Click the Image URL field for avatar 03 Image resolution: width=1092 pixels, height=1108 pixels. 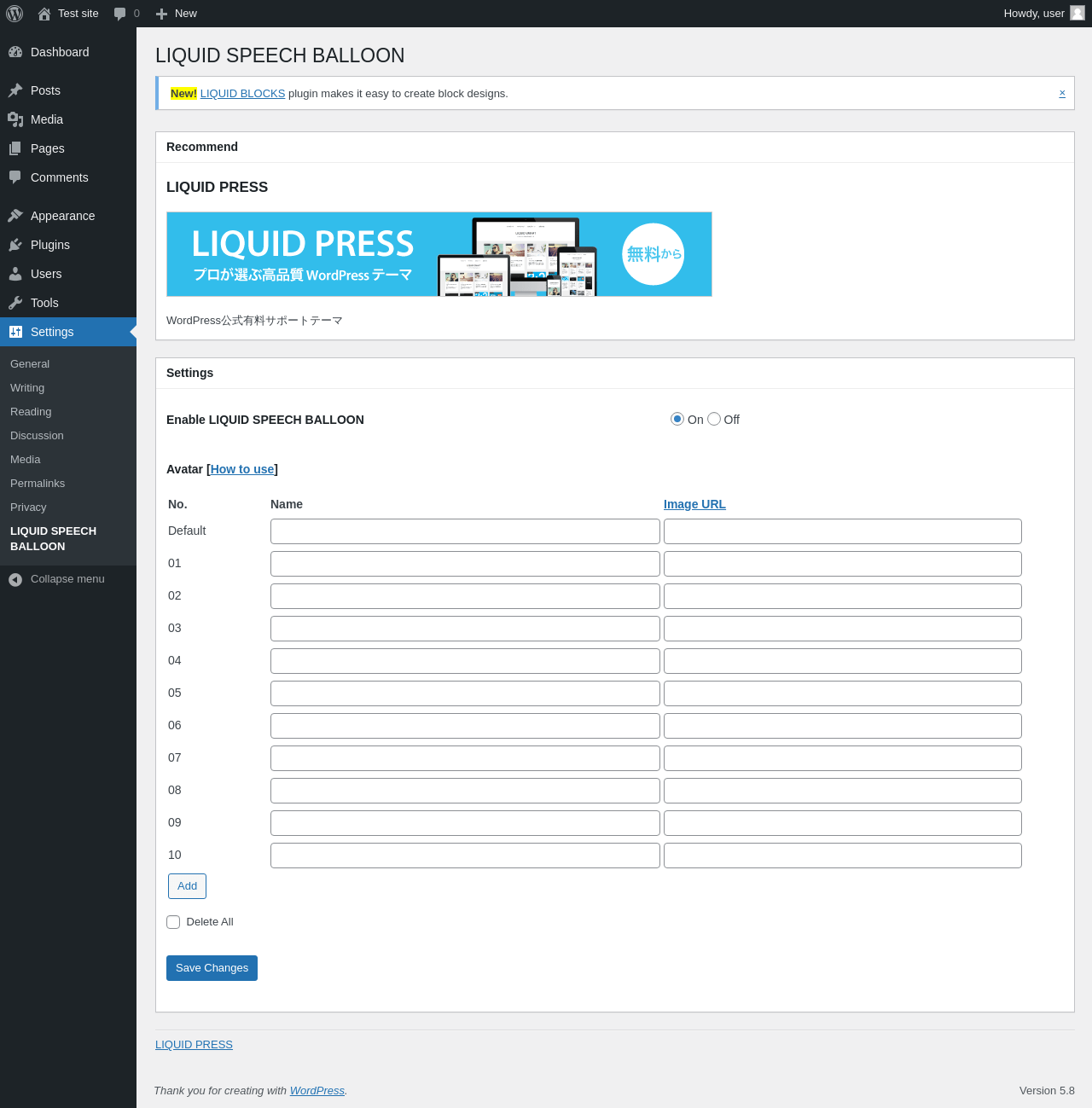(843, 629)
